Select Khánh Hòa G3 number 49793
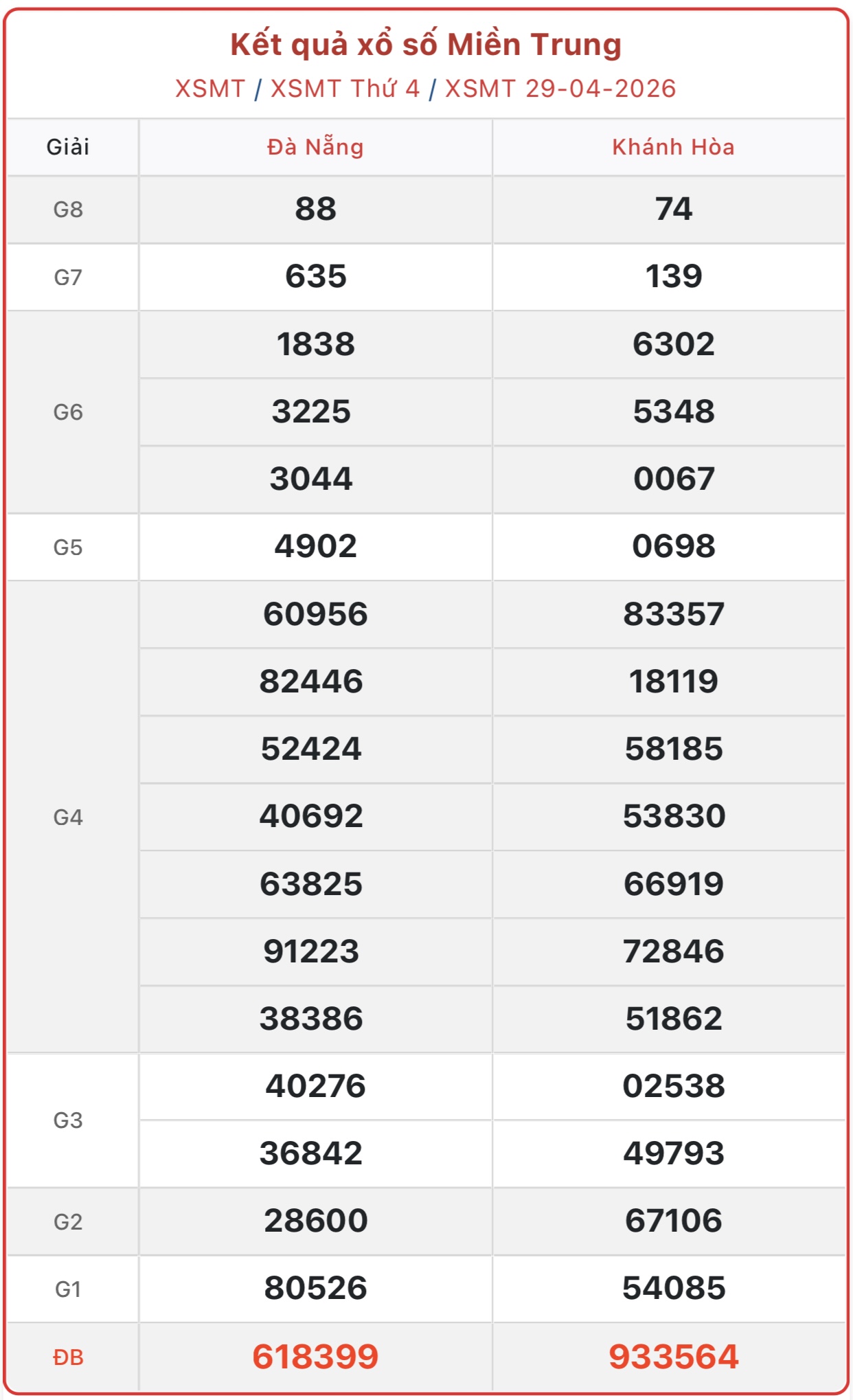The image size is (853, 1400). click(673, 1153)
